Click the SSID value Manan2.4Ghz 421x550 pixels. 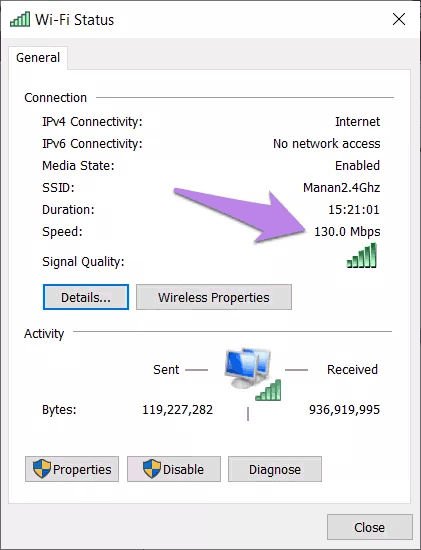(x=341, y=188)
